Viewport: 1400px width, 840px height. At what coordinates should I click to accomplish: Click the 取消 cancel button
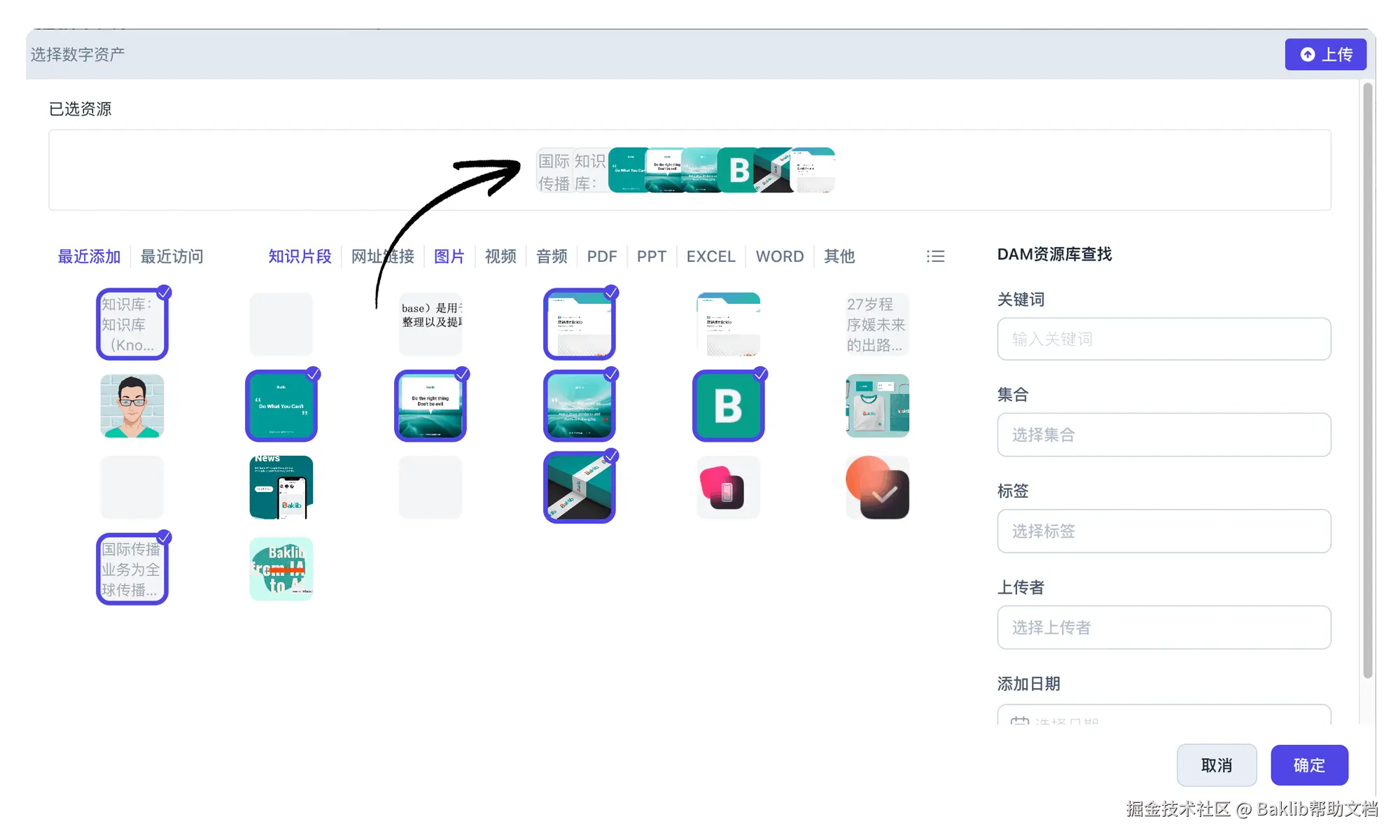point(1216,765)
